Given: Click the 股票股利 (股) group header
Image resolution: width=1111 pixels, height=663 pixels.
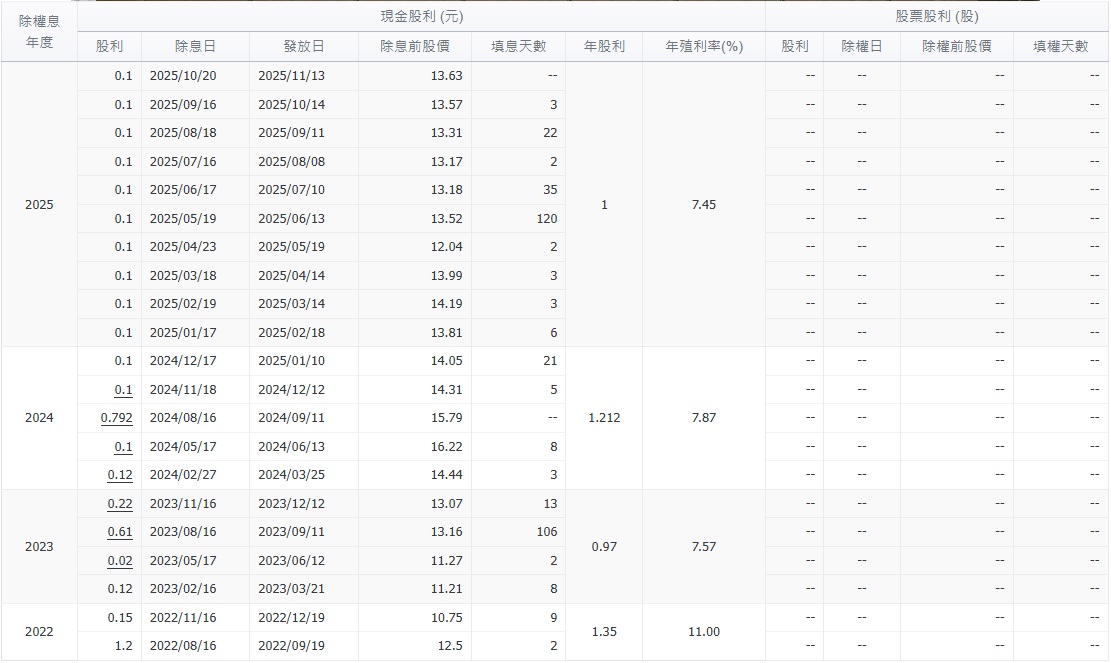Looking at the screenshot, I should pyautogui.click(x=937, y=17).
